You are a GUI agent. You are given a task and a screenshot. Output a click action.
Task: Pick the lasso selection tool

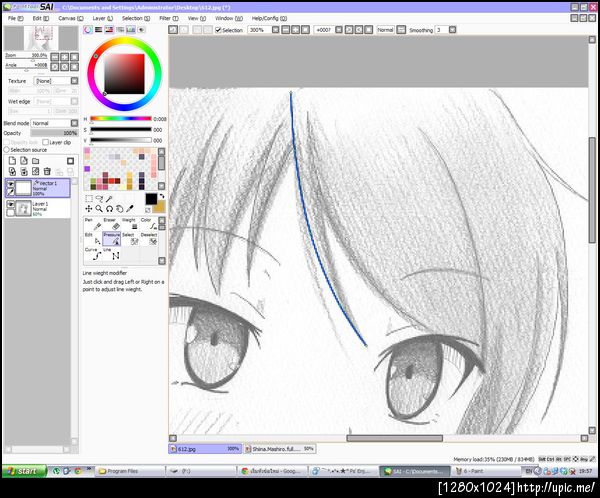(99, 199)
